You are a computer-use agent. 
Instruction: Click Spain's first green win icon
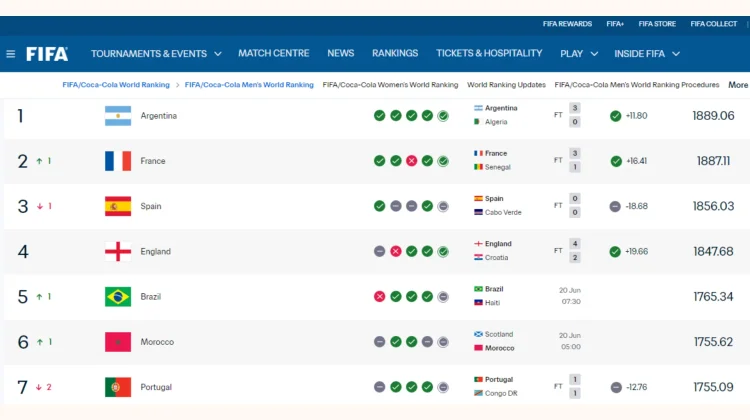pyautogui.click(x=379, y=206)
